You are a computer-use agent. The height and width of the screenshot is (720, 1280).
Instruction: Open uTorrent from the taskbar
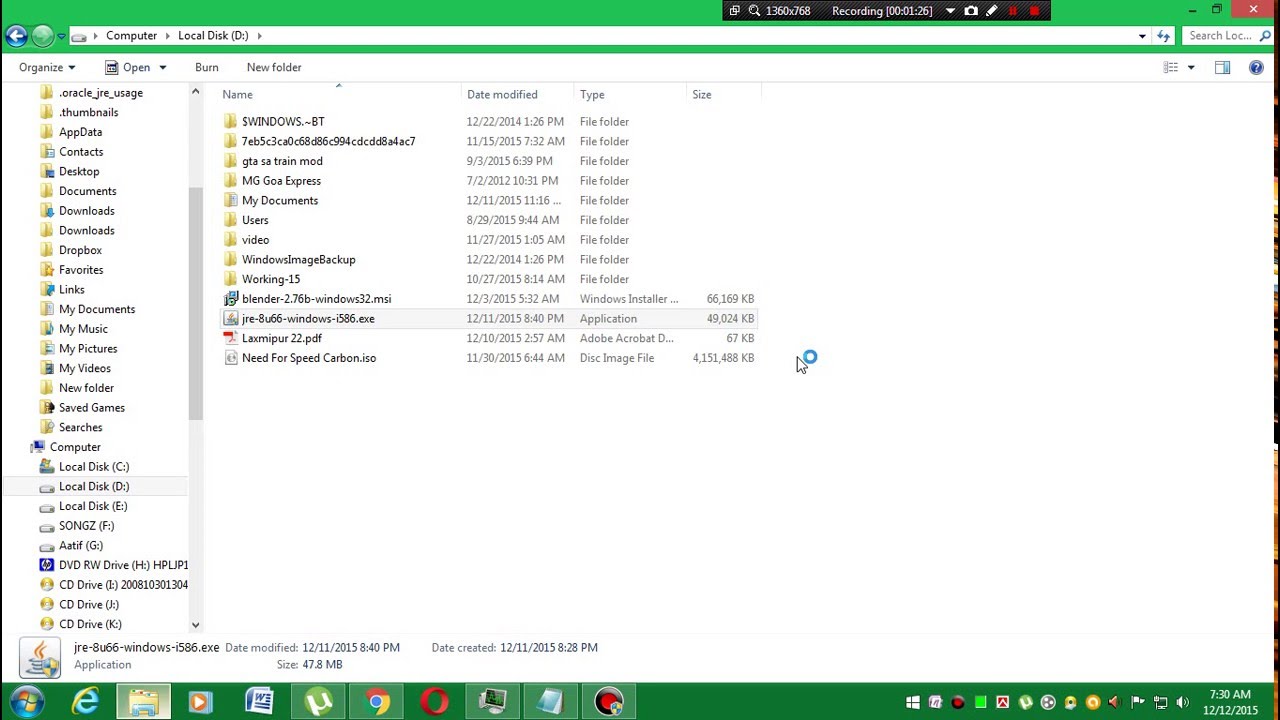318,702
